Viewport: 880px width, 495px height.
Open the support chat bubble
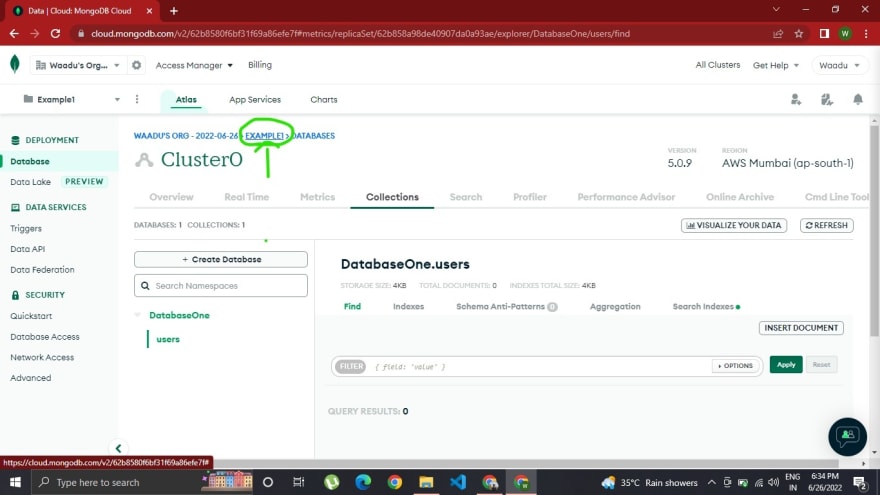[847, 436]
